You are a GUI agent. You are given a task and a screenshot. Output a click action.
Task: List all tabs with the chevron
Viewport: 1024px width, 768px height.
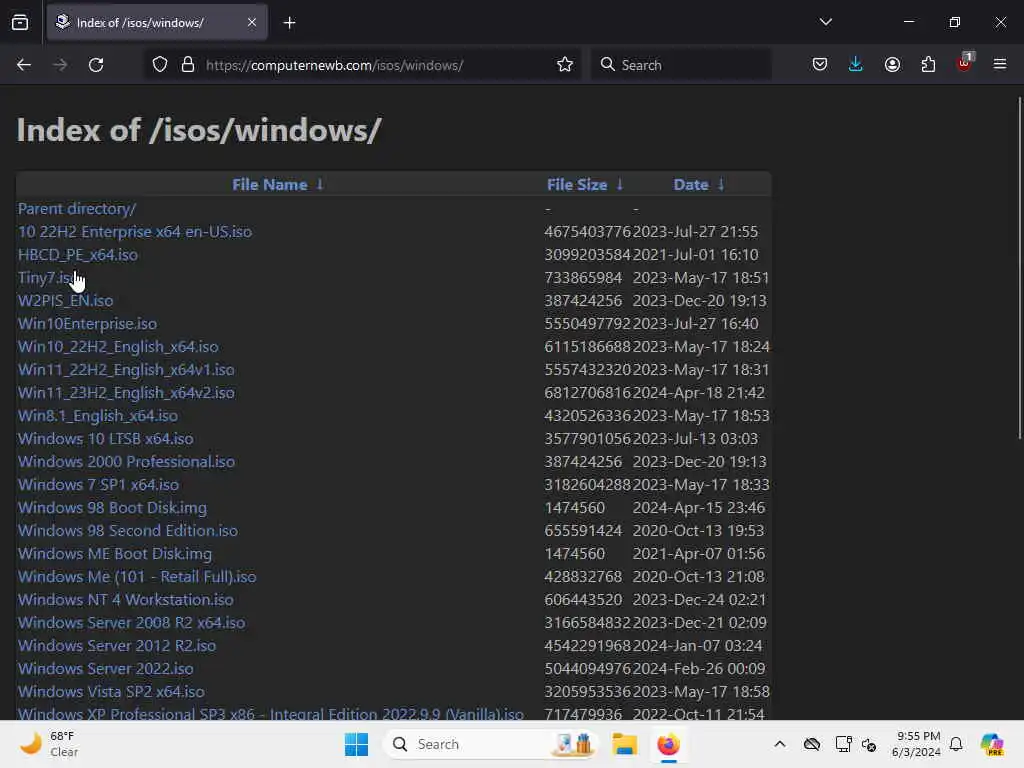[x=825, y=22]
